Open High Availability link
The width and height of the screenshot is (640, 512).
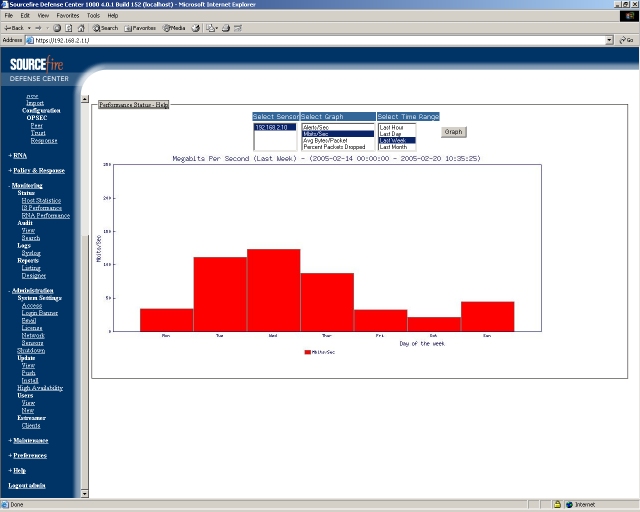pyautogui.click(x=40, y=388)
